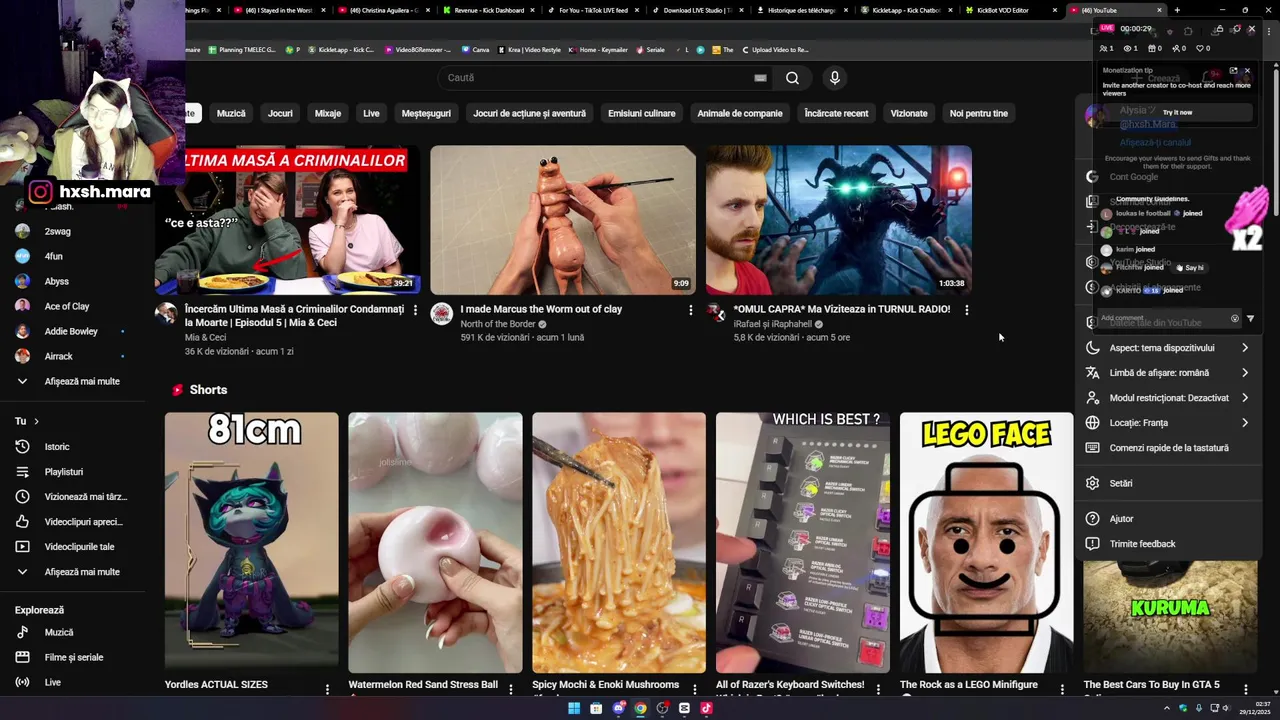The image size is (1280, 720).
Task: Open the WHICH IS BEST keyboard switches short
Action: (802, 543)
